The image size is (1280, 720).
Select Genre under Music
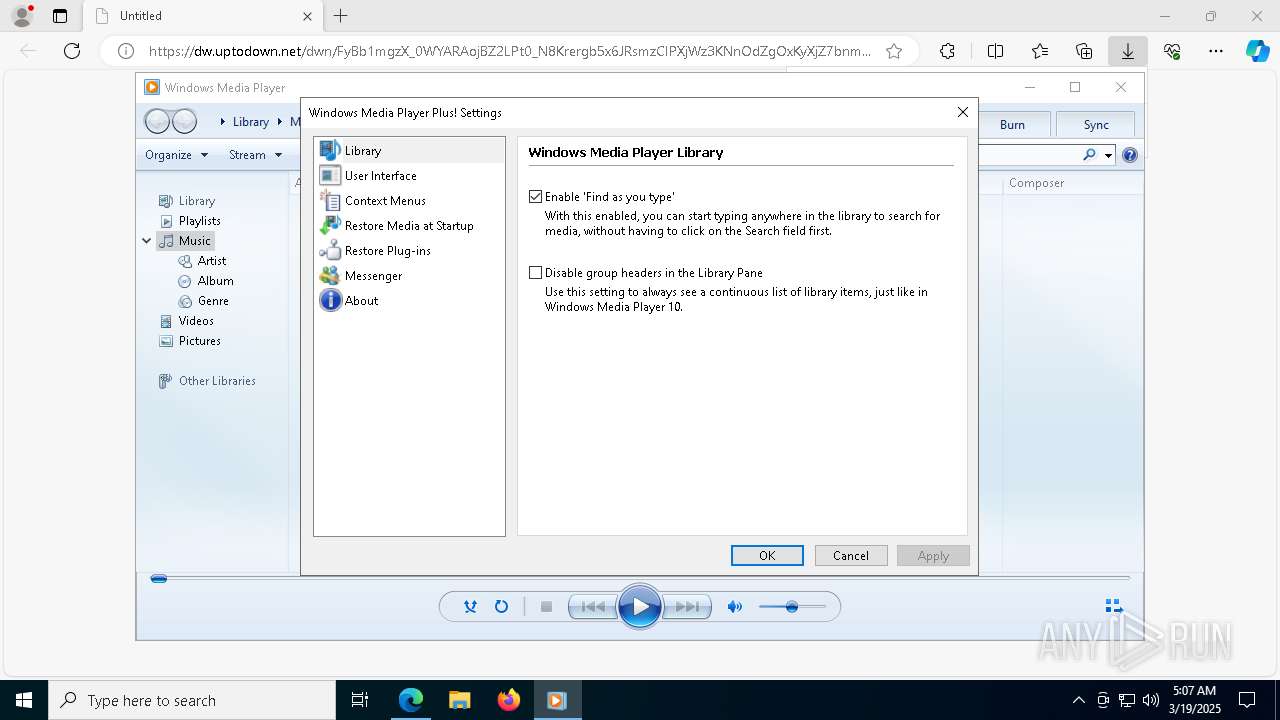pos(213,301)
